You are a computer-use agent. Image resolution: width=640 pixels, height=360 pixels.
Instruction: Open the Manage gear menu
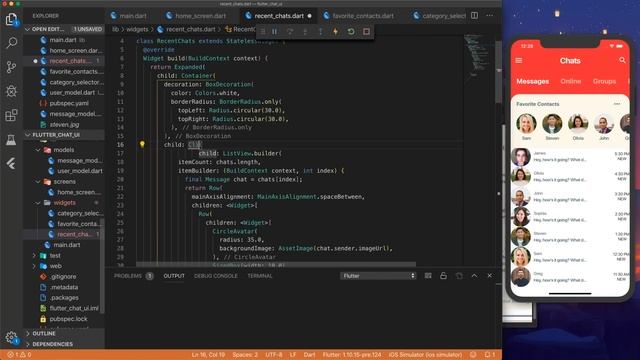11,337
